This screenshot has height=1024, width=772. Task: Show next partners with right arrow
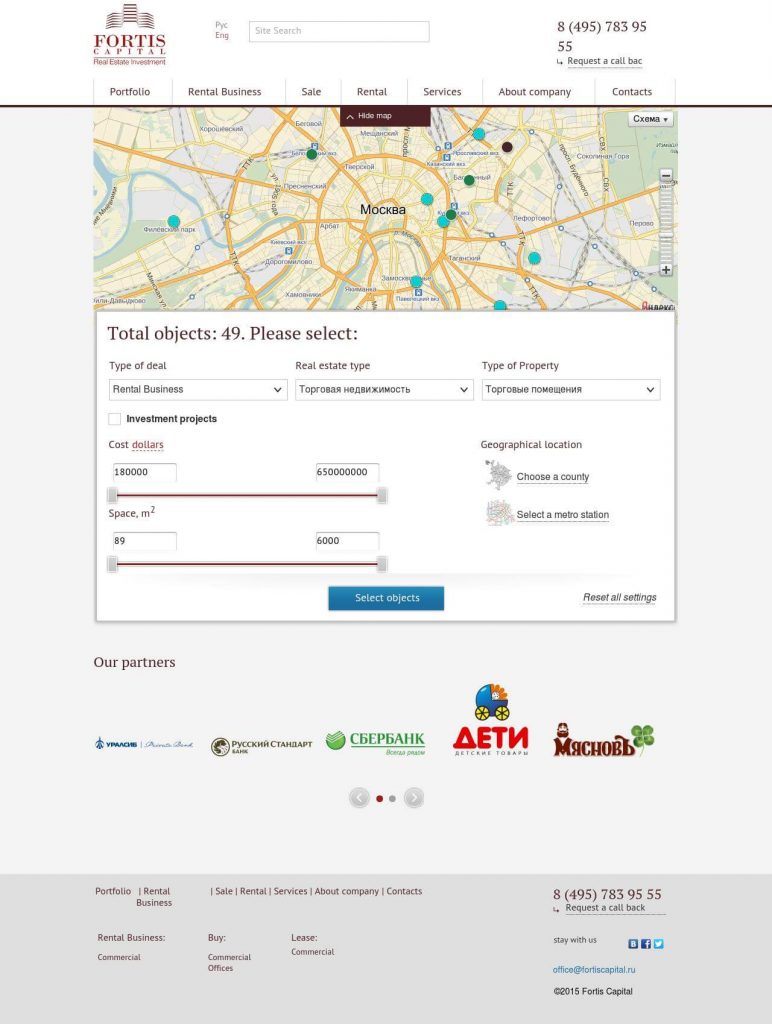click(414, 797)
